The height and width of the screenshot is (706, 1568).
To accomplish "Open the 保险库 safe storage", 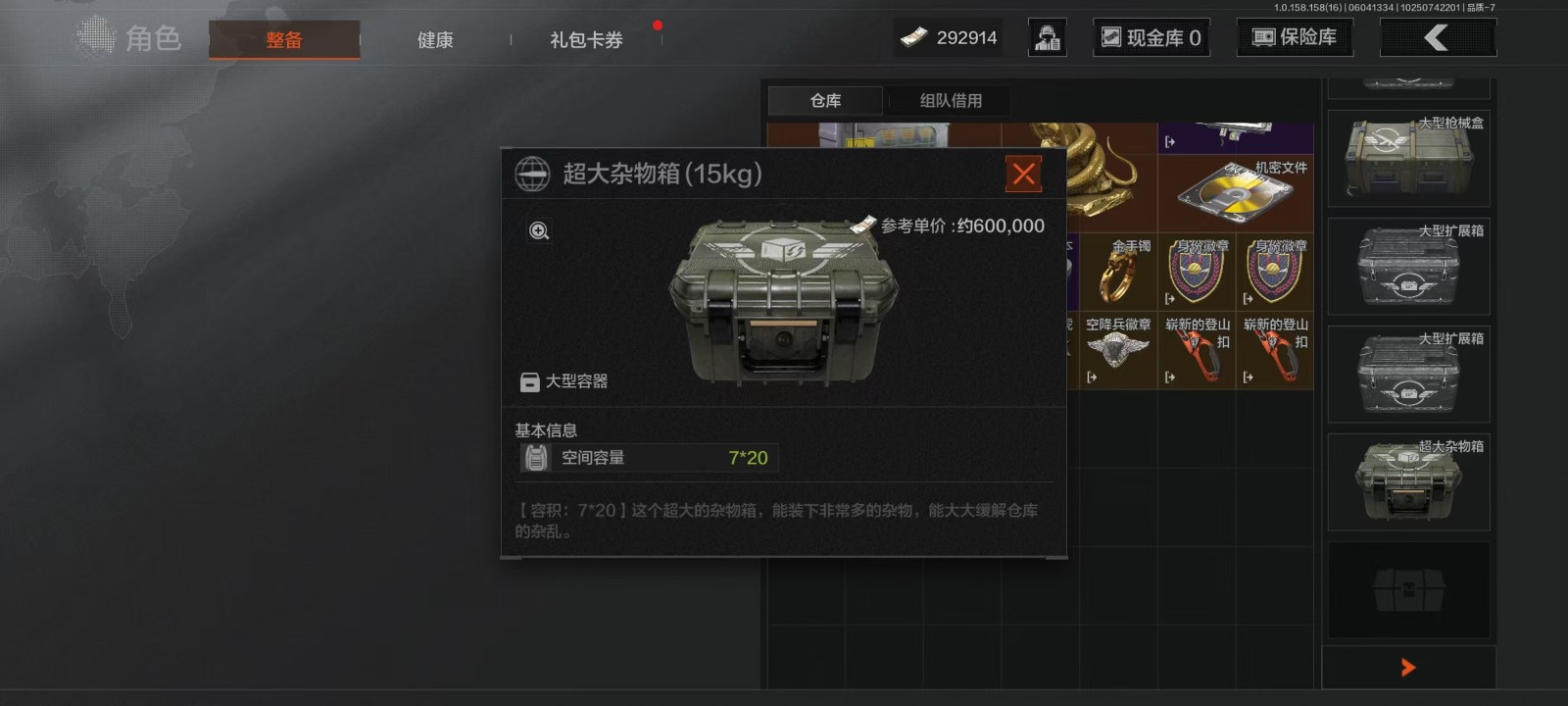I will coord(1295,37).
